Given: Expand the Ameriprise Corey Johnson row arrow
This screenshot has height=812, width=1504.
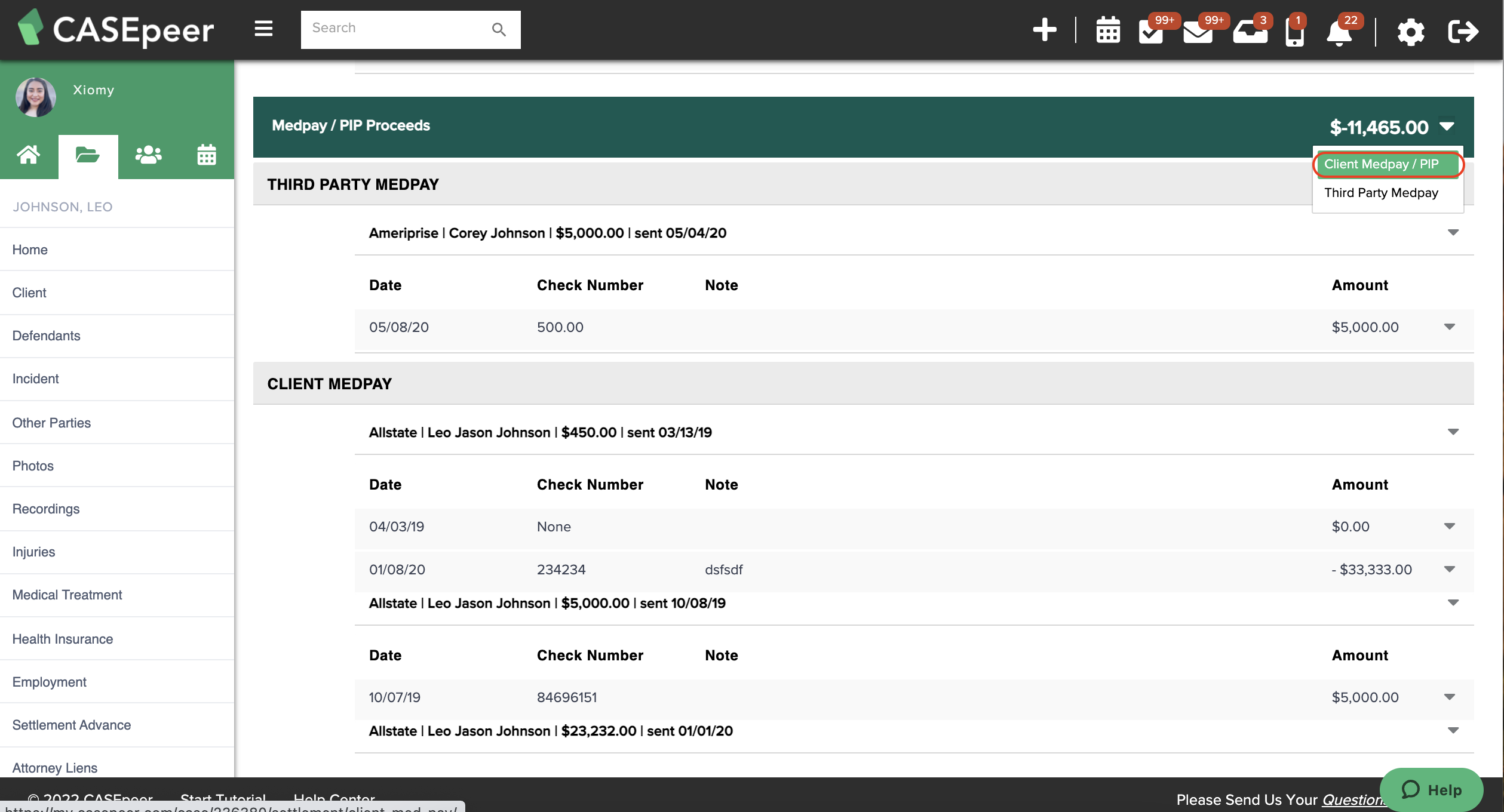Looking at the screenshot, I should (x=1453, y=232).
